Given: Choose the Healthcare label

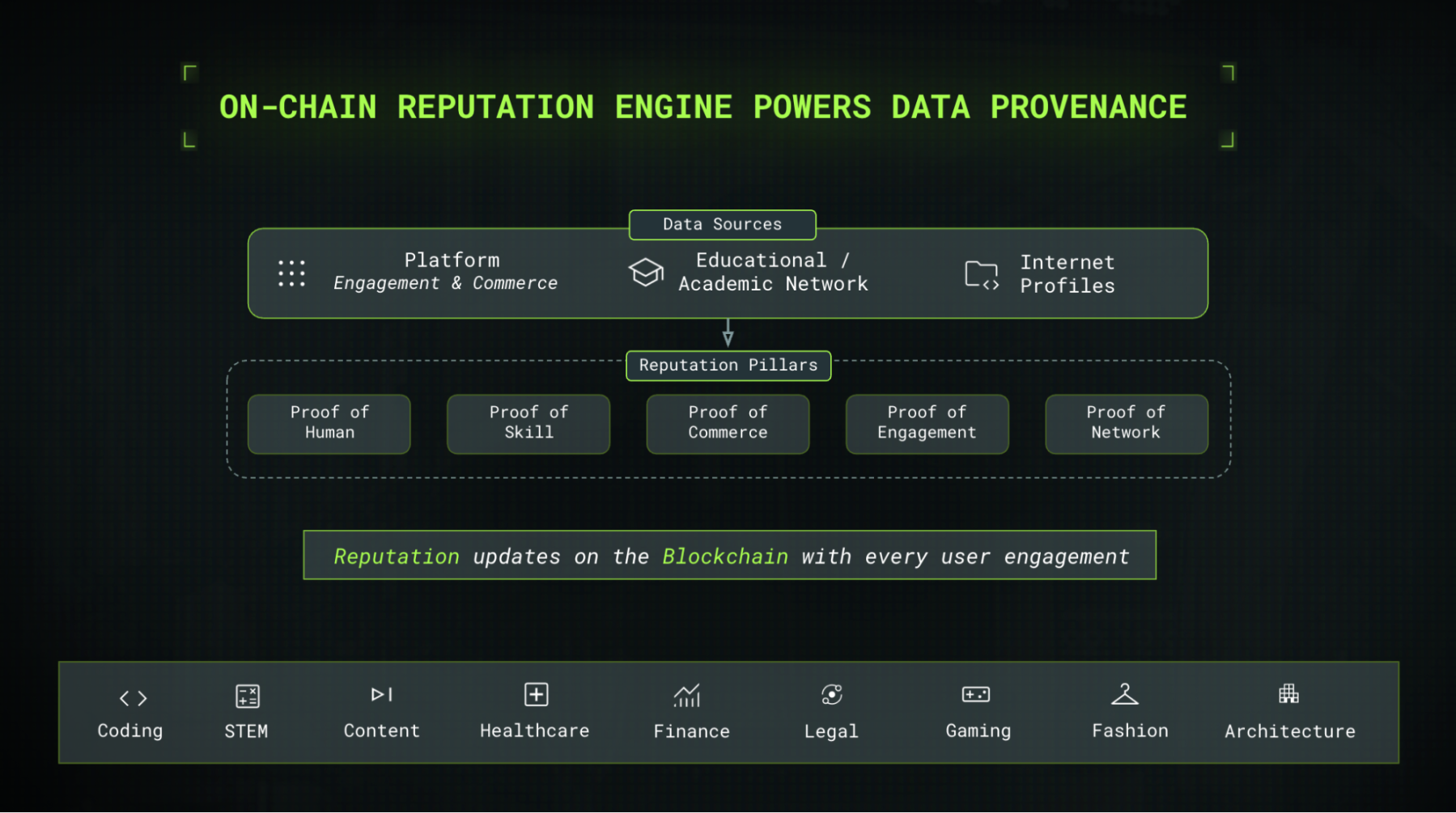Looking at the screenshot, I should pos(535,730).
